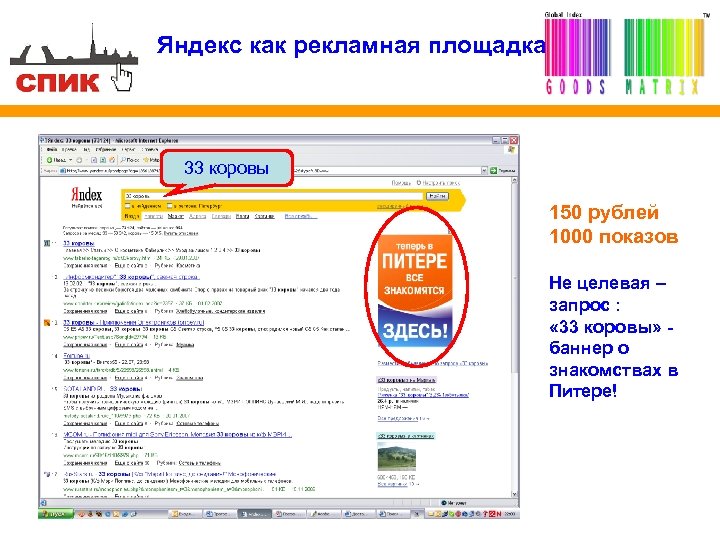Viewport: 720px width, 540px height.
Task: Click the highlighted active taskbar window button
Action: click(x=254, y=514)
